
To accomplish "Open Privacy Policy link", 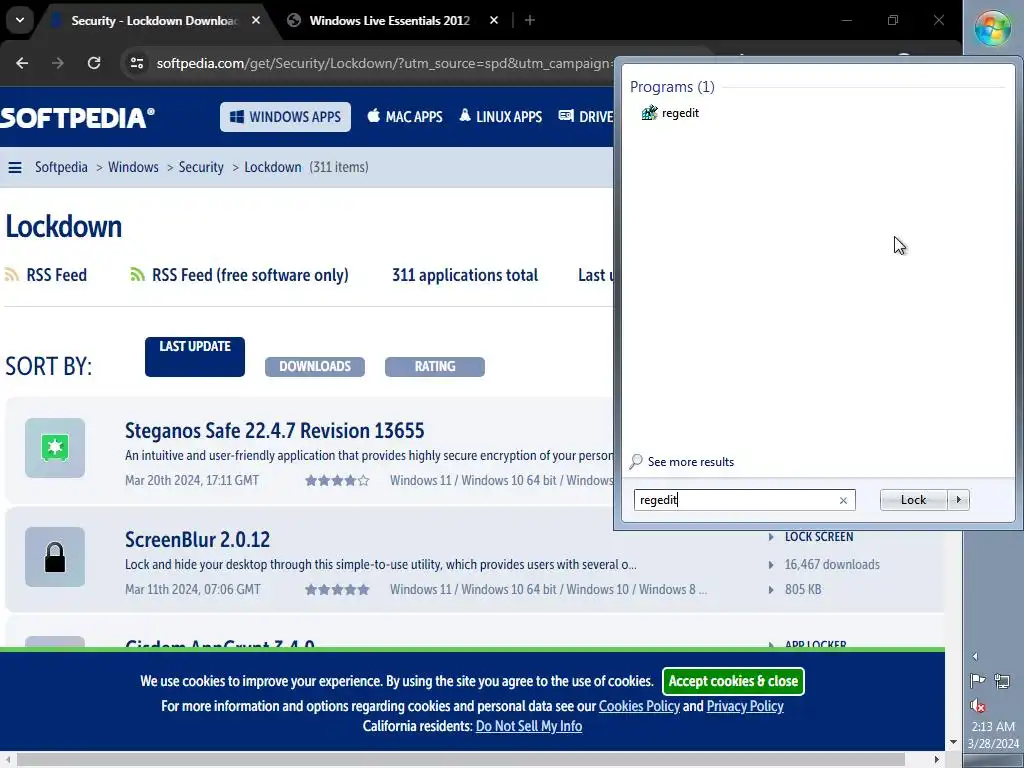I will pos(745,706).
